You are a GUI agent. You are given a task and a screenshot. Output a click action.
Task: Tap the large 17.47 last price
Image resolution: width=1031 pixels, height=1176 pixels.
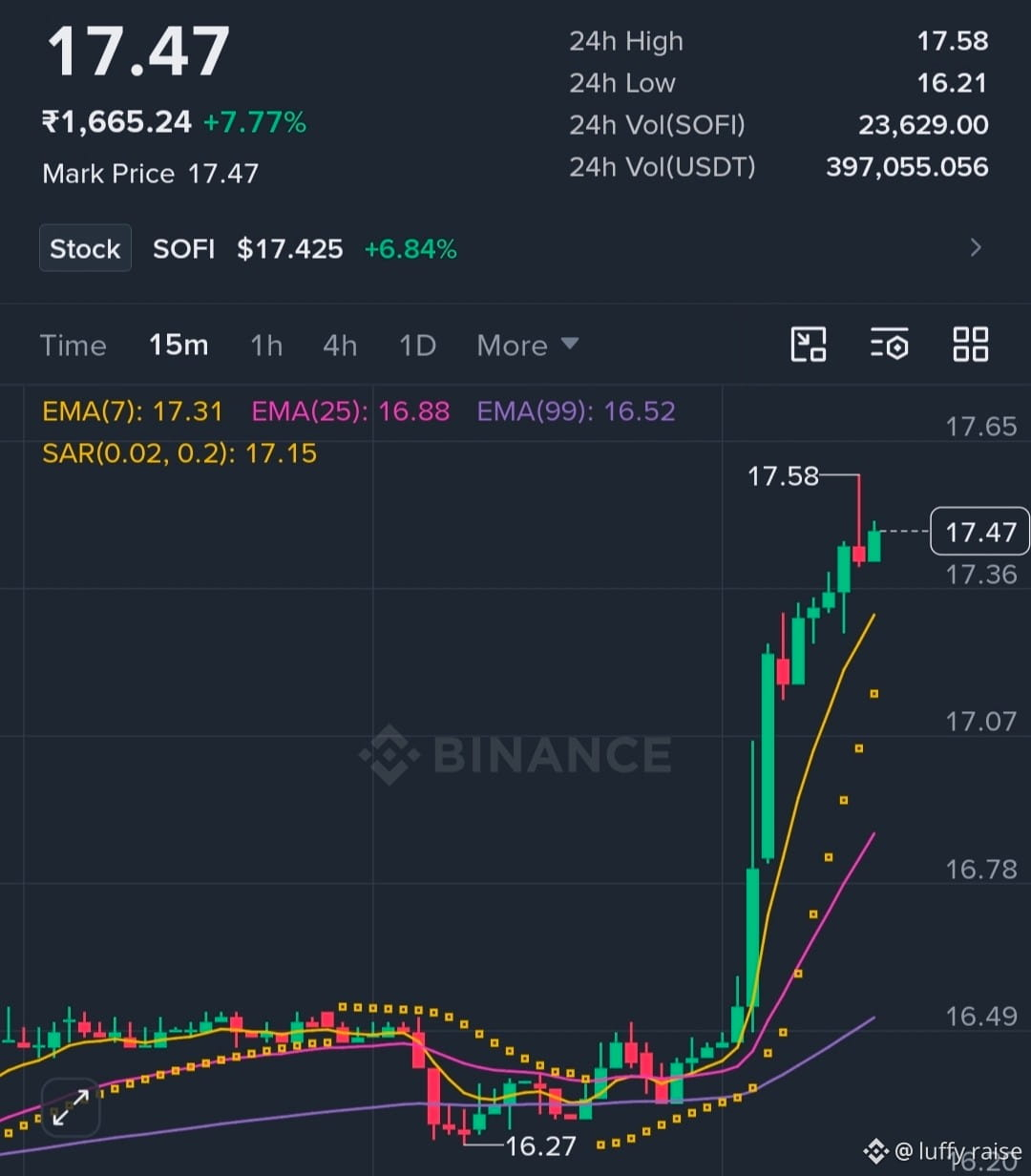coord(138,52)
